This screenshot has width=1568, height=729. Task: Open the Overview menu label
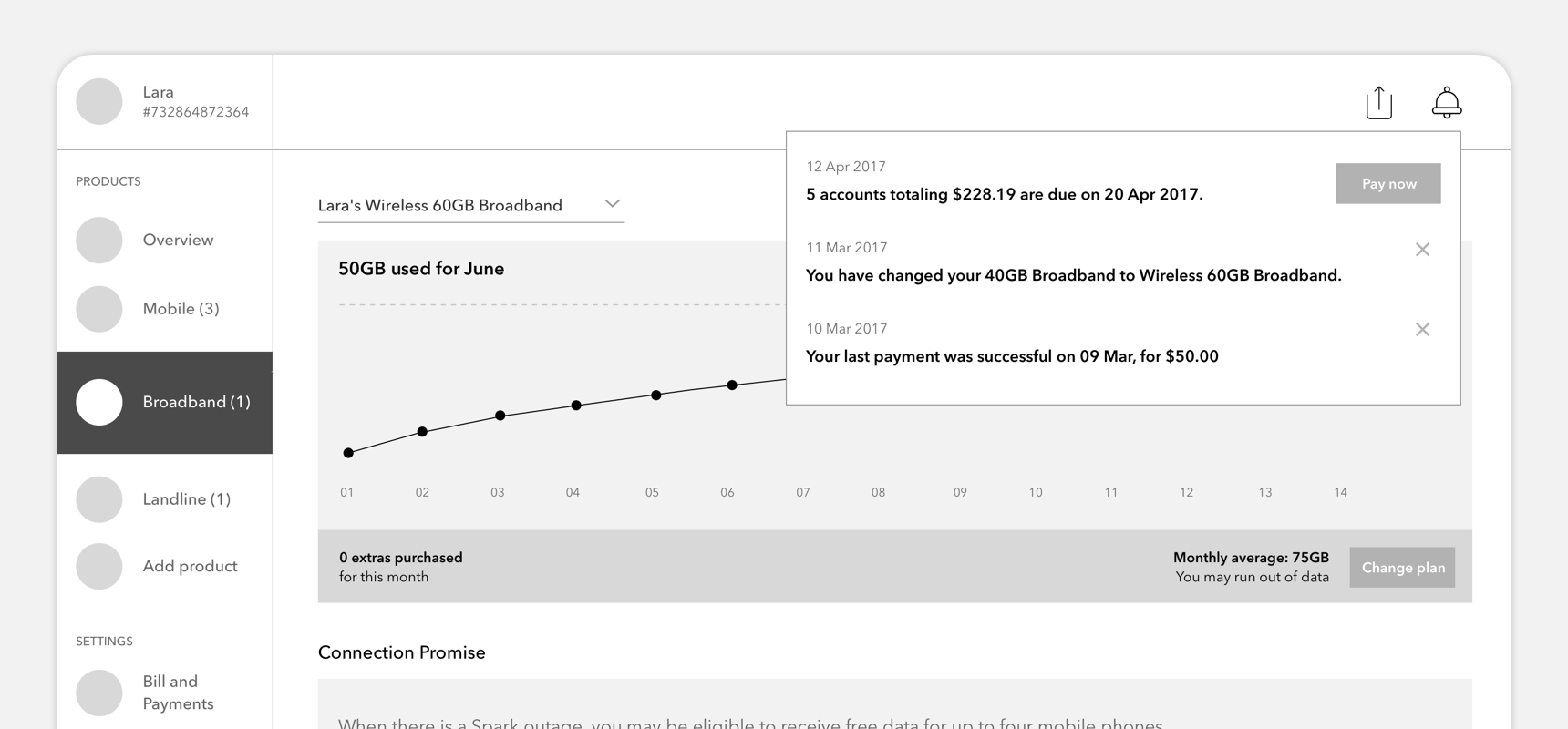(x=178, y=240)
